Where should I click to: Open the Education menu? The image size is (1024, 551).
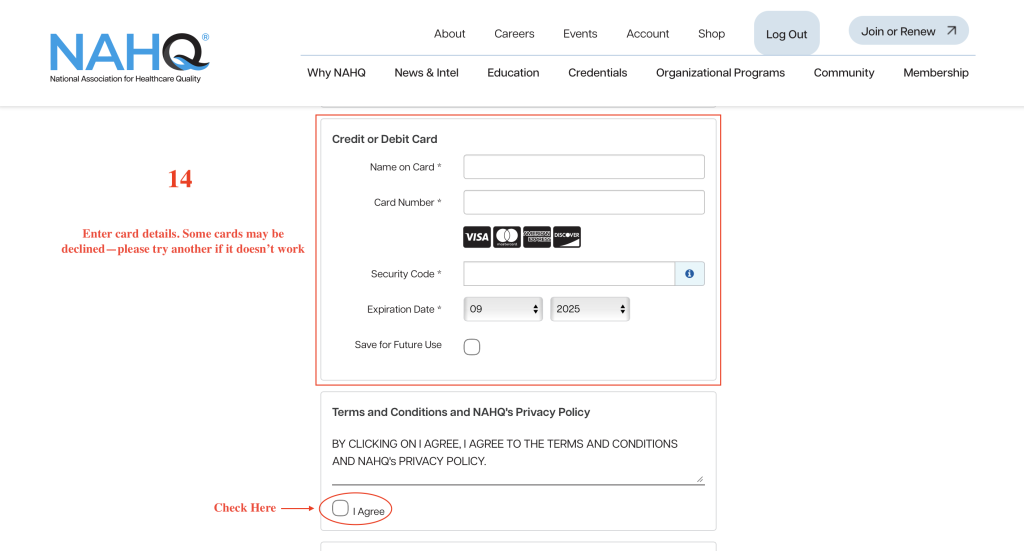point(513,72)
